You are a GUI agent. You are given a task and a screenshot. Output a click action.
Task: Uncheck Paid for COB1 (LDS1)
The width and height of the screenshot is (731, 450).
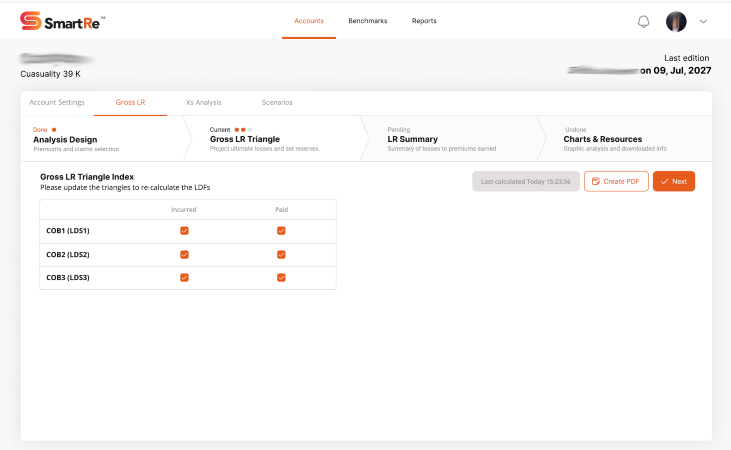pos(281,231)
